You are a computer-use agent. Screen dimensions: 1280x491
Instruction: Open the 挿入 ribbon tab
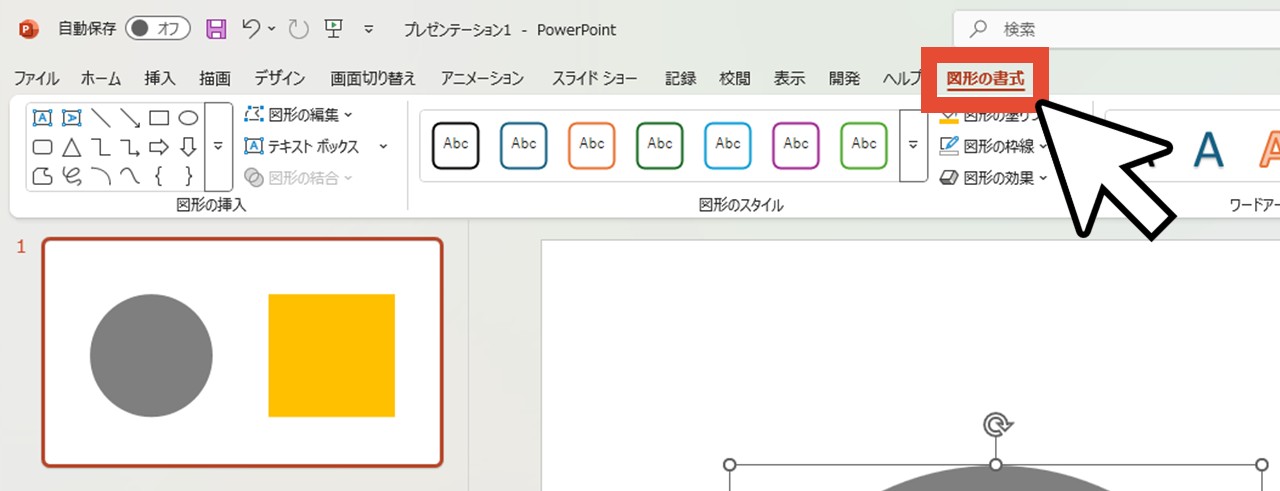(160, 78)
